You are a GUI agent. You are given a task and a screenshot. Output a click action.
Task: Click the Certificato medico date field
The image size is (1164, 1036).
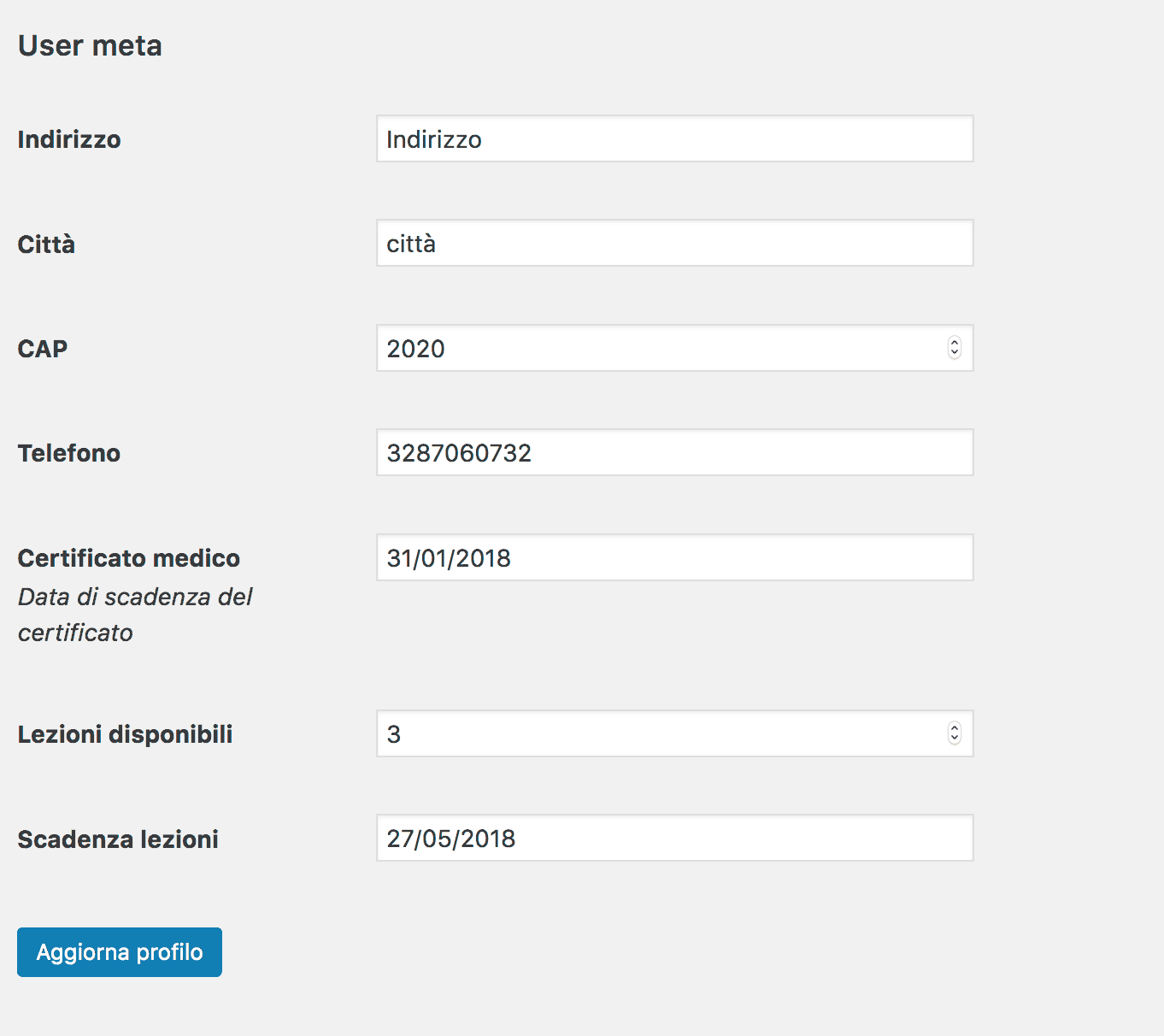[x=674, y=558]
